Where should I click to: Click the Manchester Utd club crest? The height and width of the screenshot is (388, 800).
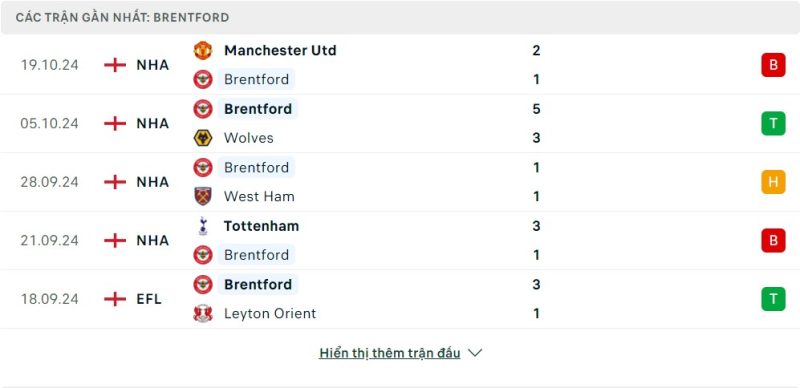[203, 51]
